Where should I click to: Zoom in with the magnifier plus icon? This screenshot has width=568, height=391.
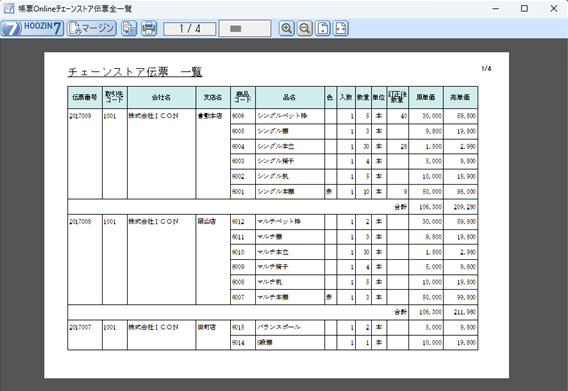(x=287, y=28)
